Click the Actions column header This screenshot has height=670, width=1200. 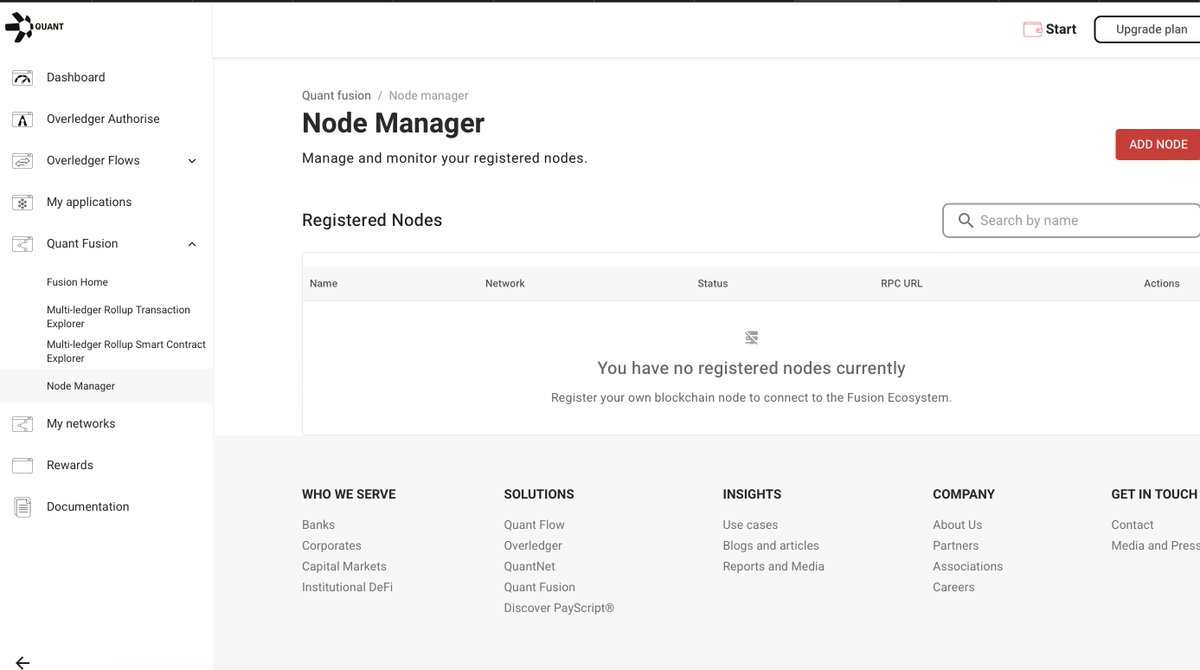pyautogui.click(x=1162, y=284)
